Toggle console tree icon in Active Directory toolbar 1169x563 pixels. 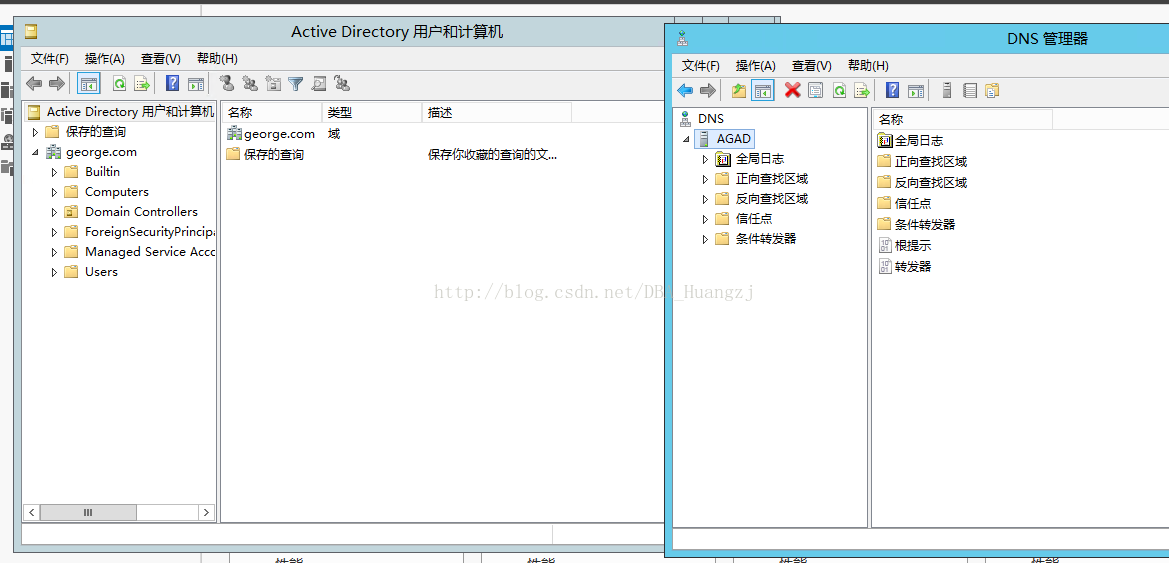(89, 84)
